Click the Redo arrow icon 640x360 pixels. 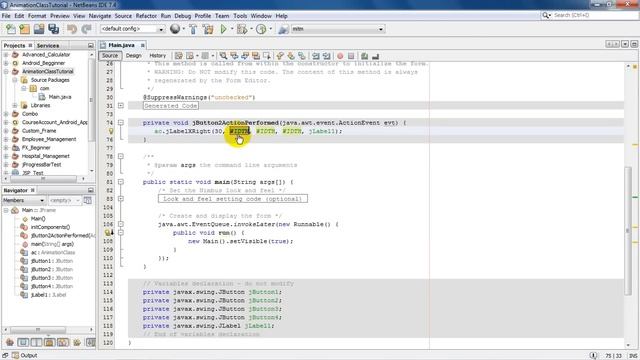pos(86,29)
